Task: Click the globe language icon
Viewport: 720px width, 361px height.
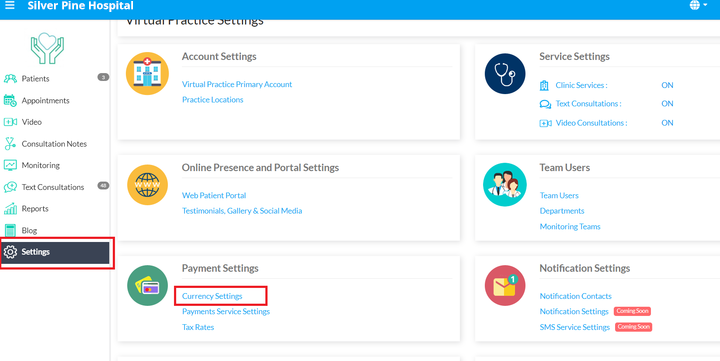Action: 695,6
